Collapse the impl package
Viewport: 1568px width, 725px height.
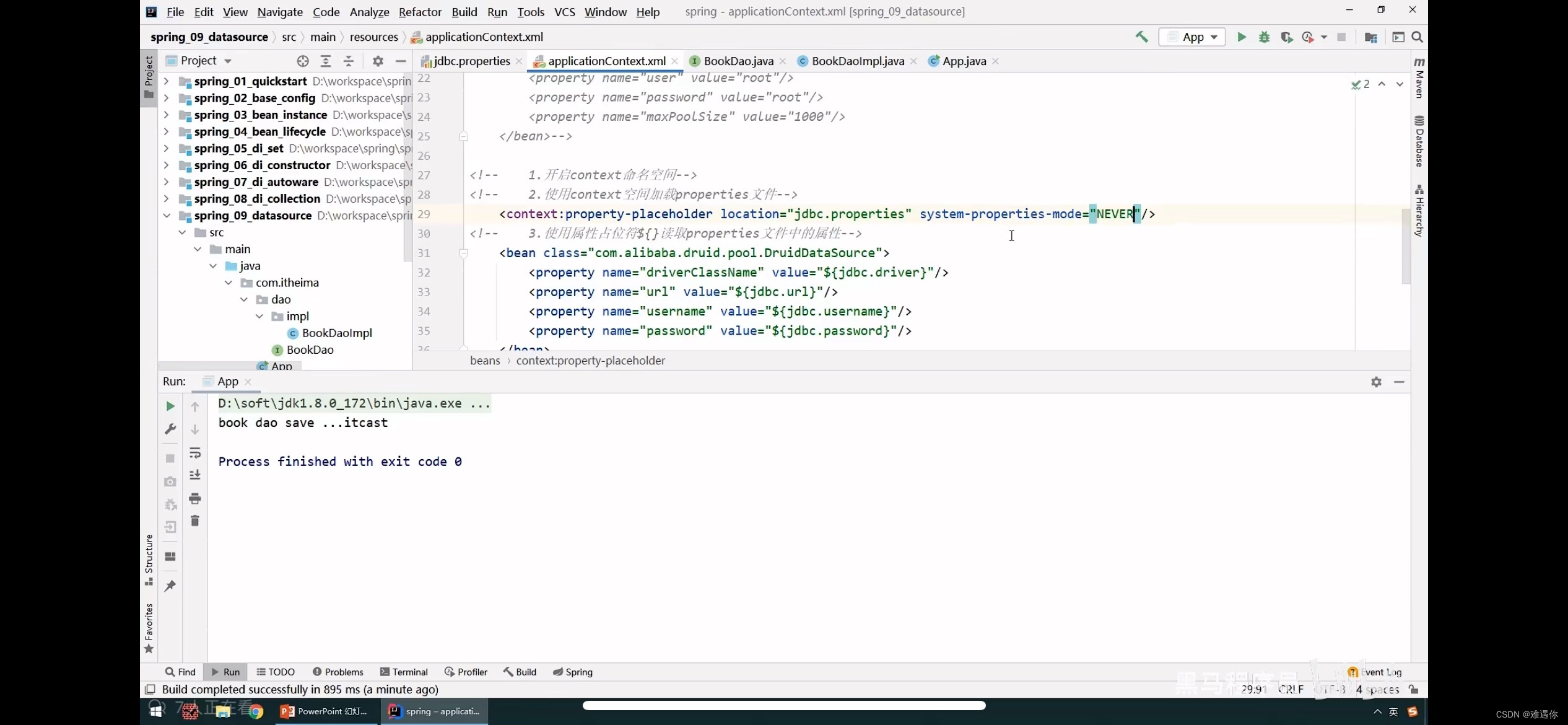259,316
